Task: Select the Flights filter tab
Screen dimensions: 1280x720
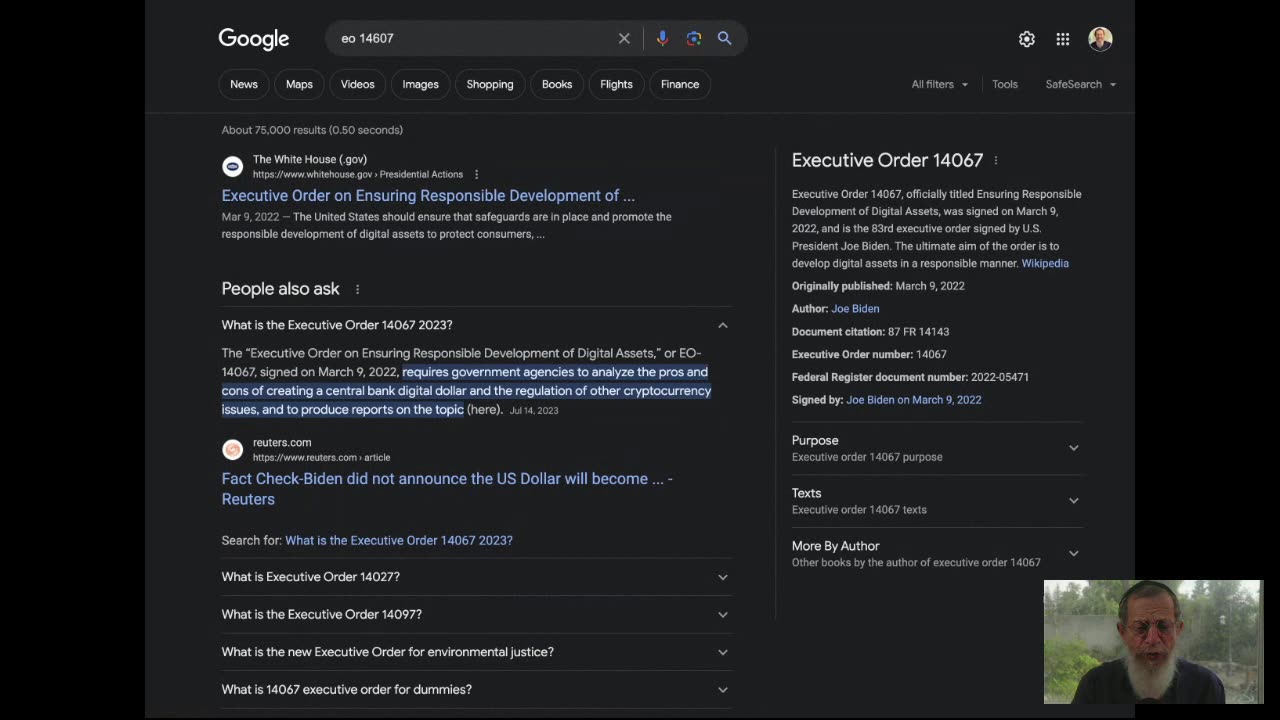Action: pyautogui.click(x=616, y=84)
